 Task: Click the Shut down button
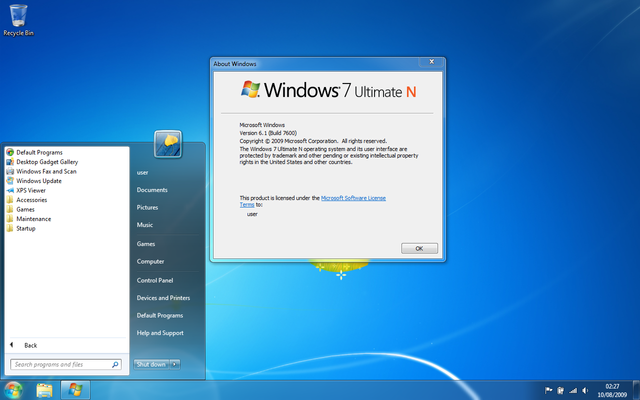coord(151,364)
